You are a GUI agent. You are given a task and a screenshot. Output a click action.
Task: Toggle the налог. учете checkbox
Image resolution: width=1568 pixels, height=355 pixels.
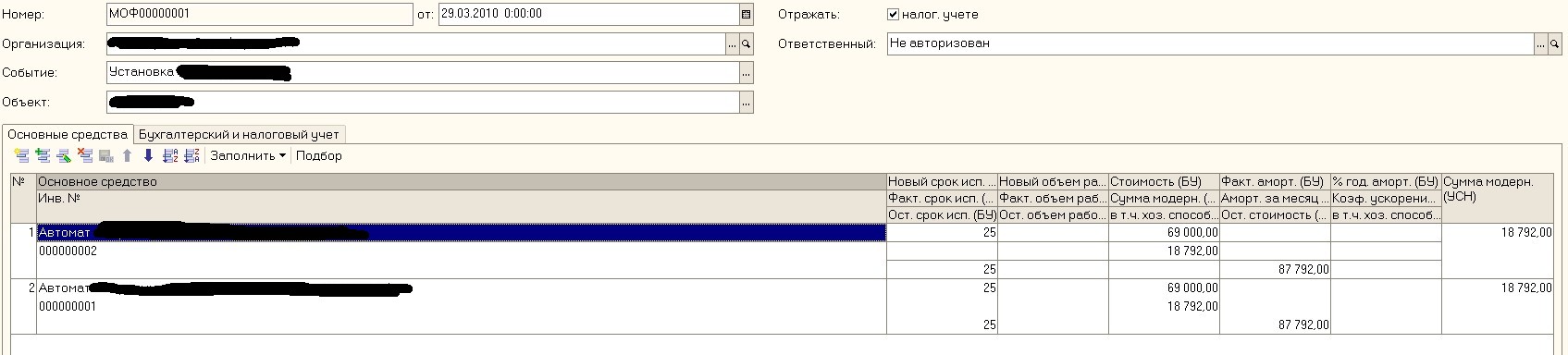893,15
